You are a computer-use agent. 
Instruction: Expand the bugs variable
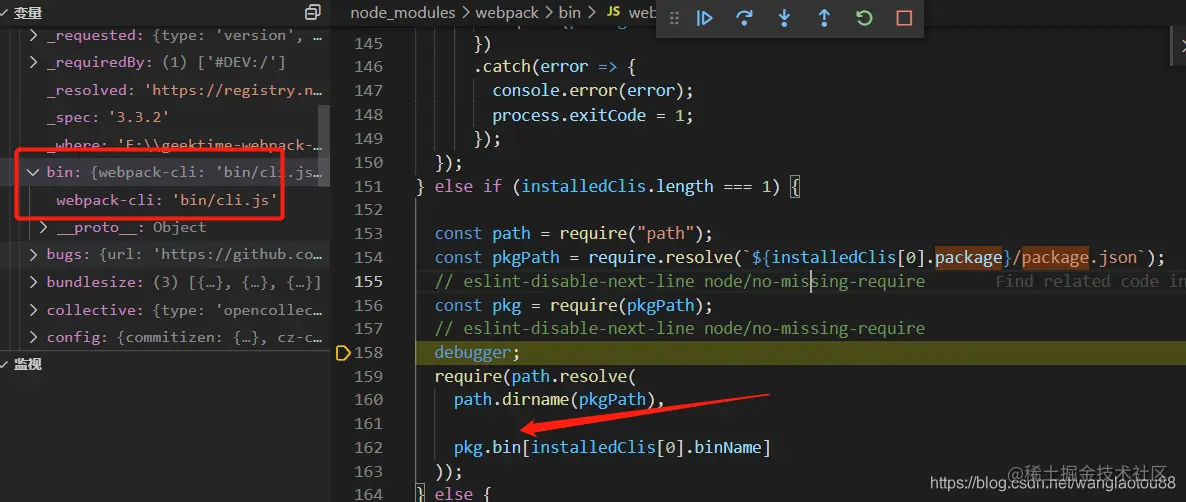point(33,255)
